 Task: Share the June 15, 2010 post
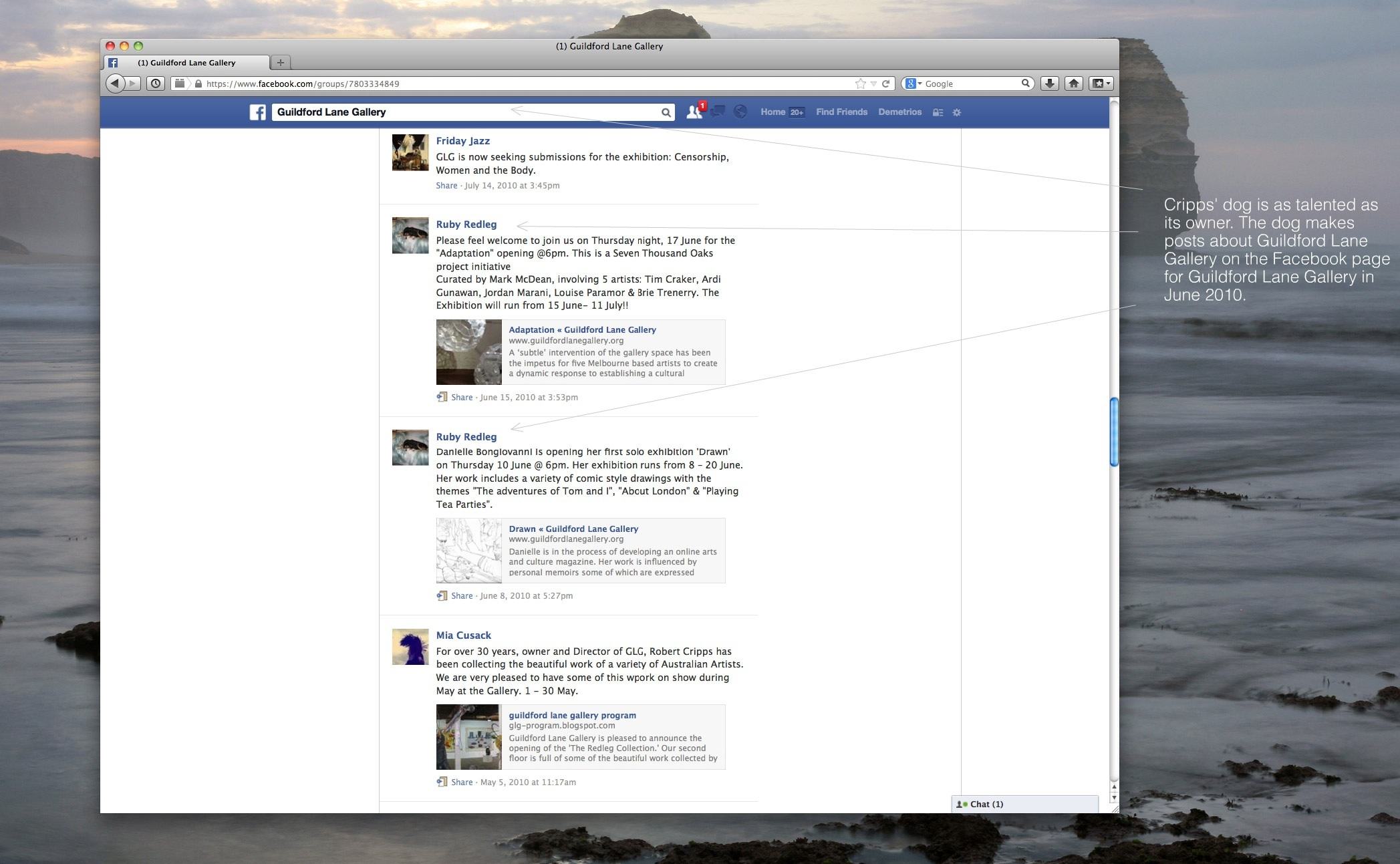pos(462,398)
